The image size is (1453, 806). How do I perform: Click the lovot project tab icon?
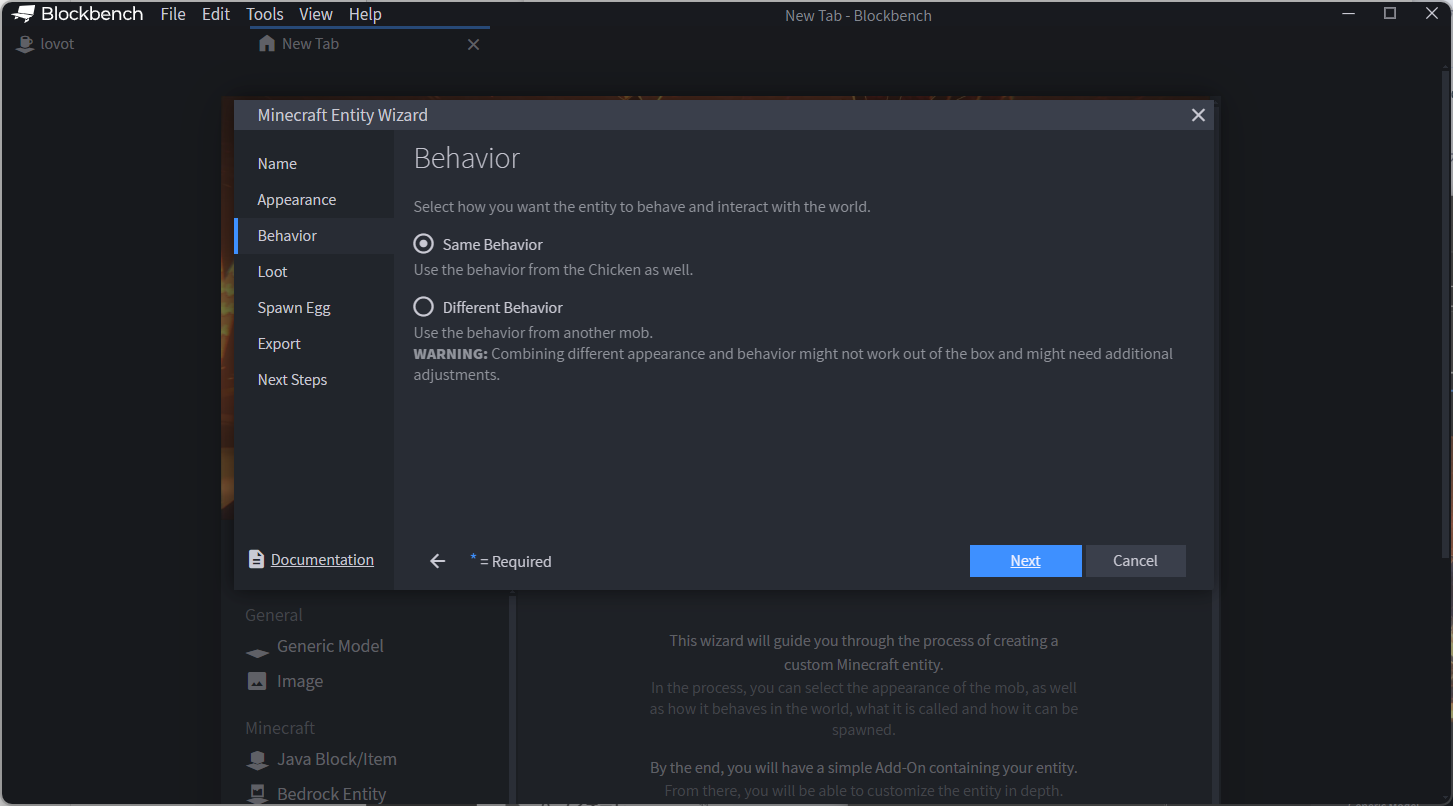click(x=25, y=44)
